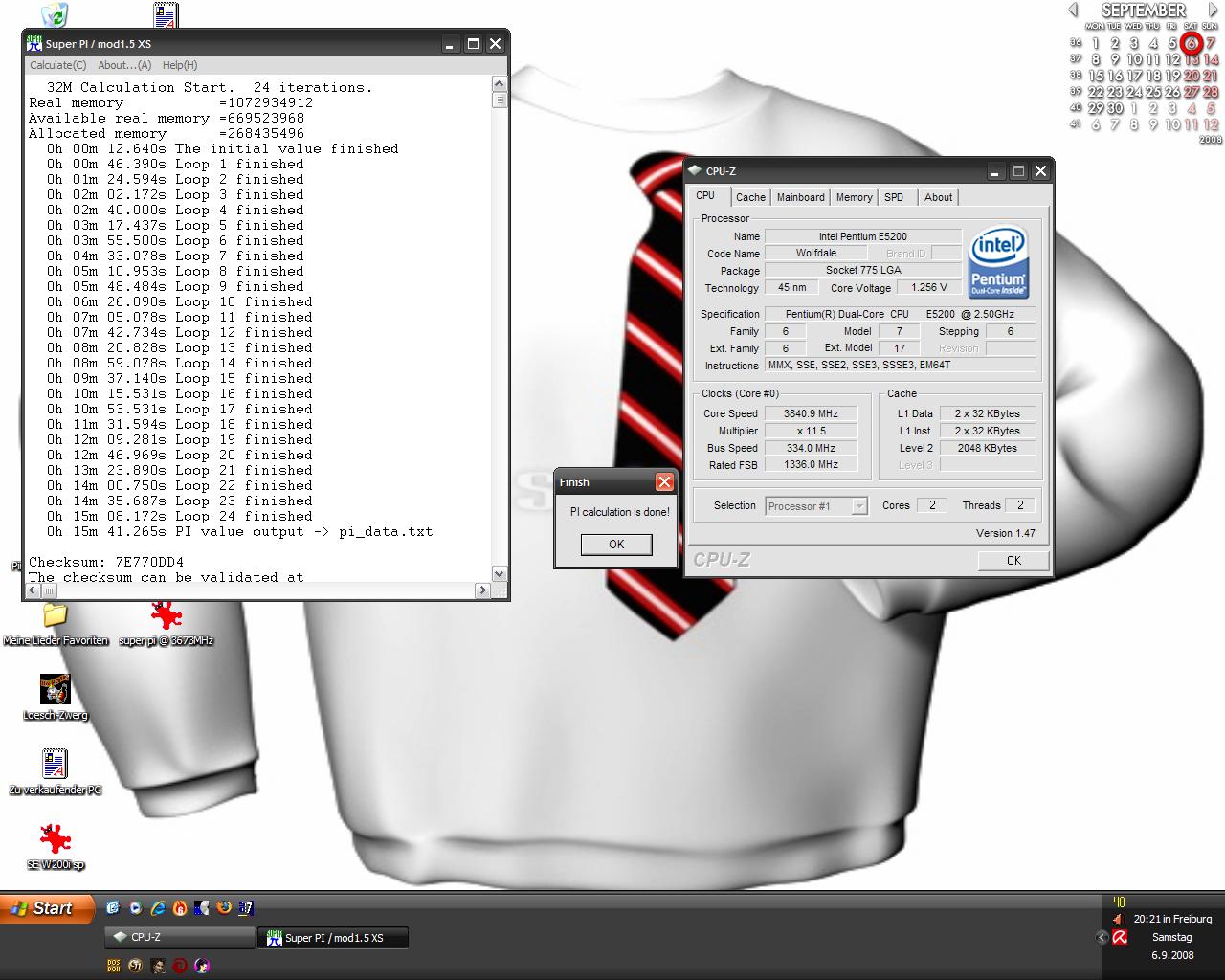1225x980 pixels.
Task: Switch to Super PI taskbar button
Action: pyautogui.click(x=333, y=938)
